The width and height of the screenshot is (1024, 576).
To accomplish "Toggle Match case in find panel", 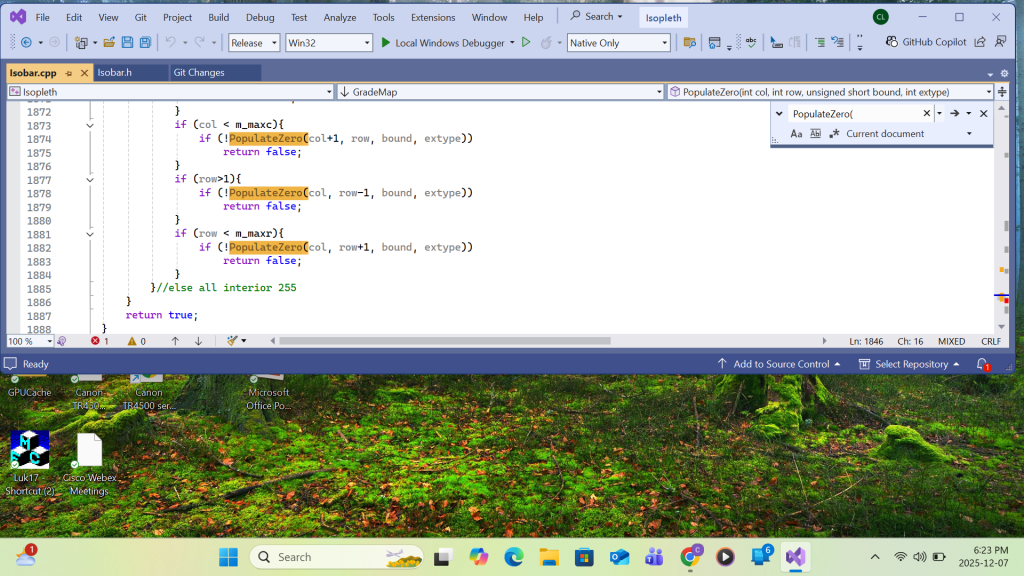I will tap(796, 134).
